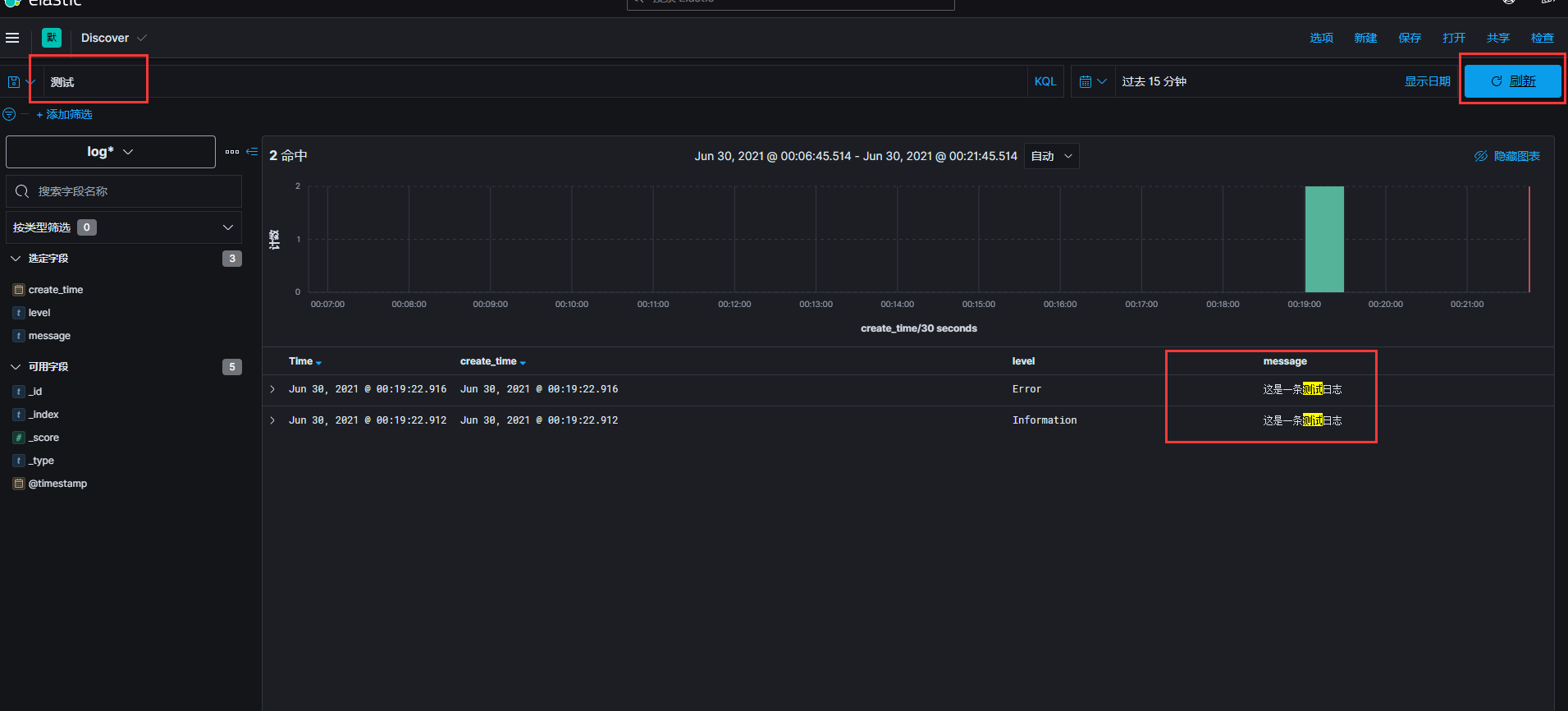
Task: Click 新建 in the top menu
Action: [x=1365, y=38]
